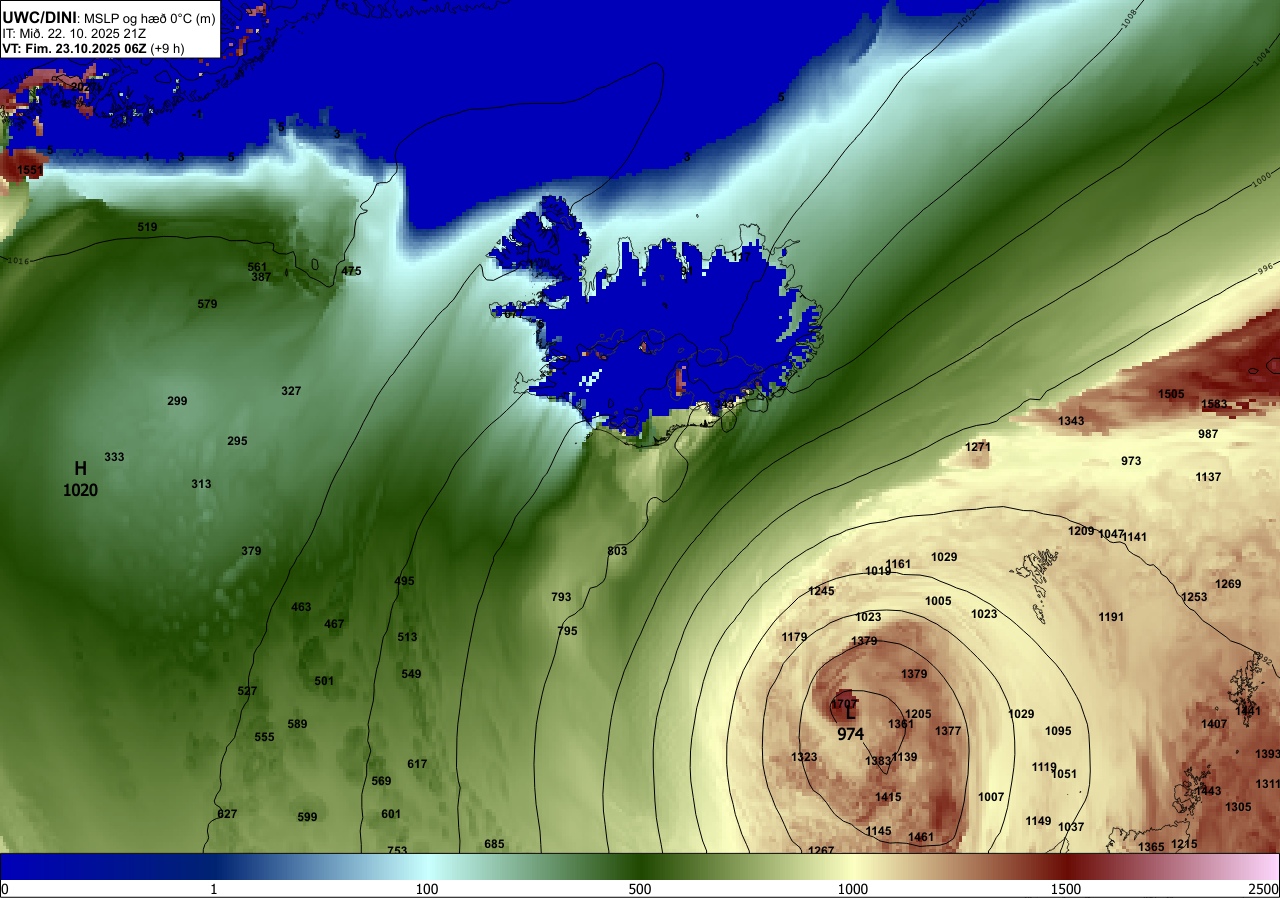
Task: Select the 1551 value at left edge
Action: click(x=30, y=170)
